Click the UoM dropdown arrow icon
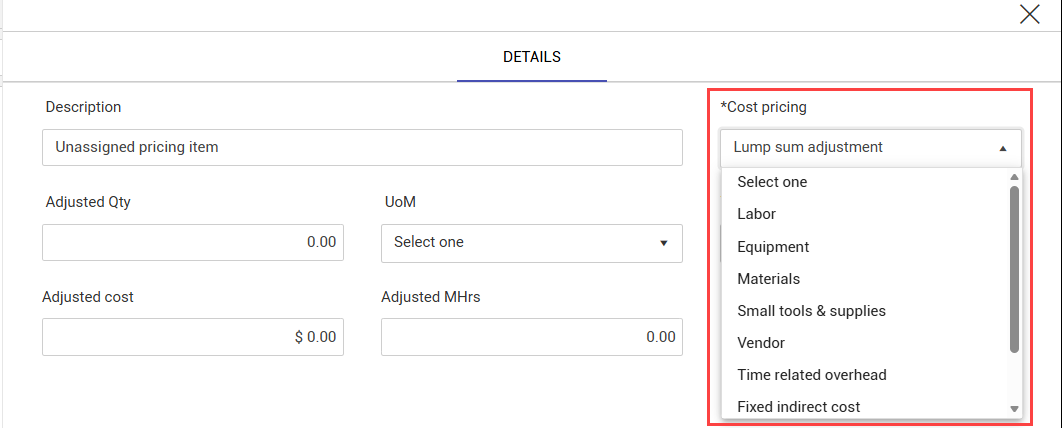 tap(663, 243)
